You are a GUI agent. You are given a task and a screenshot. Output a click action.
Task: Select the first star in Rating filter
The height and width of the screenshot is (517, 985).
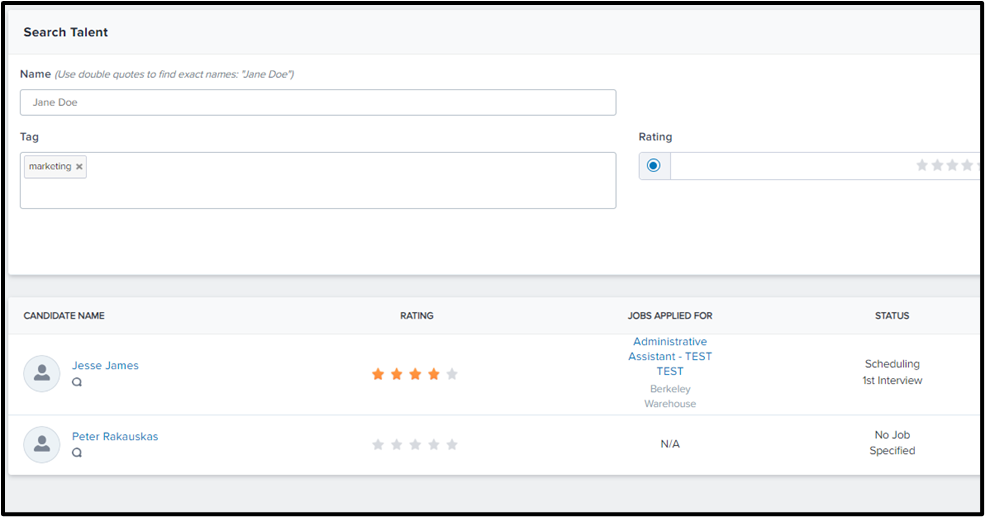(922, 165)
